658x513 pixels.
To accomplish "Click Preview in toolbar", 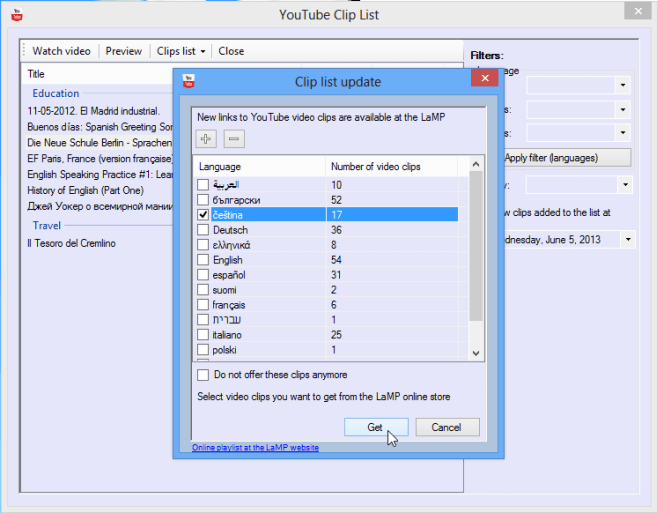I will [x=123, y=51].
